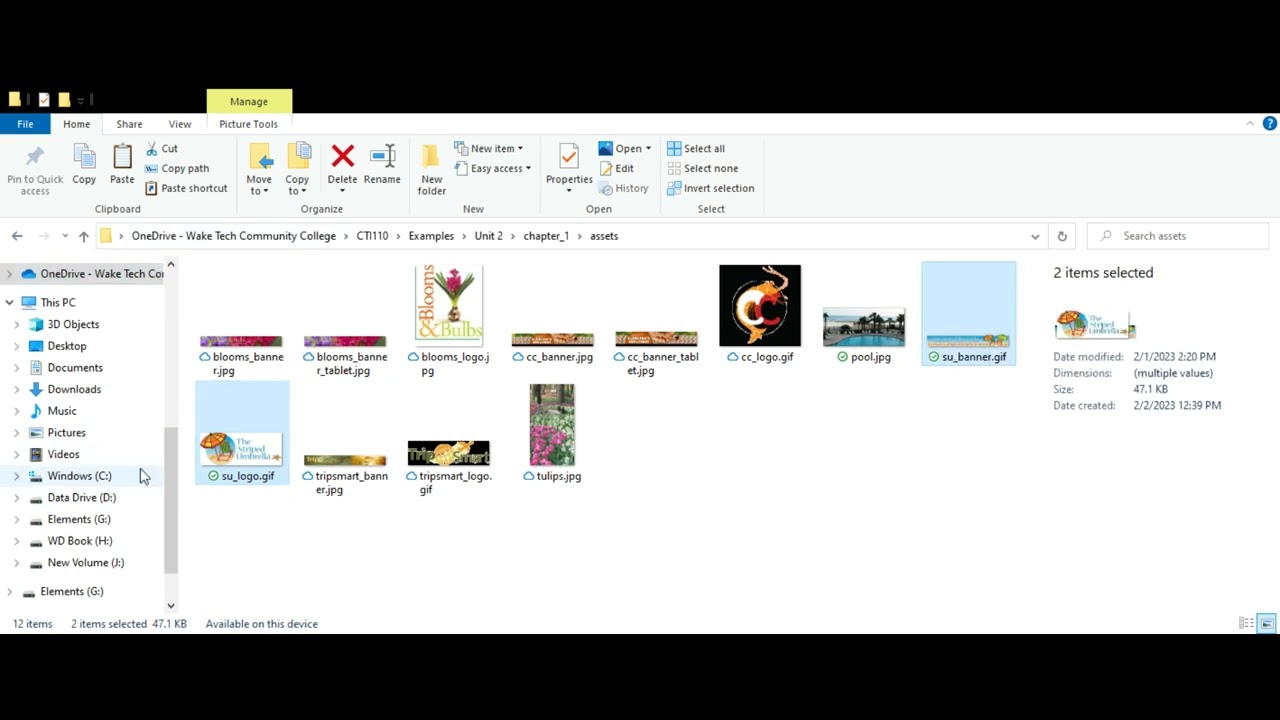Screen dimensions: 1280x720
Task: Open New item dropdown
Action: point(488,148)
